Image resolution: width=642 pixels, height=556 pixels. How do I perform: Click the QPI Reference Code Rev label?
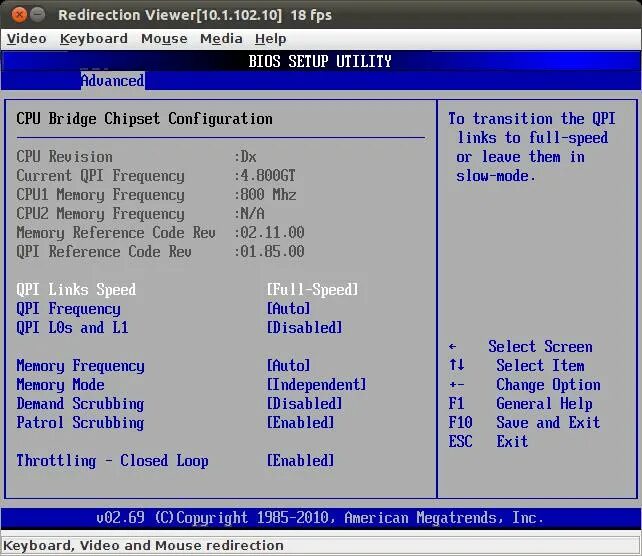pyautogui.click(x=104, y=251)
